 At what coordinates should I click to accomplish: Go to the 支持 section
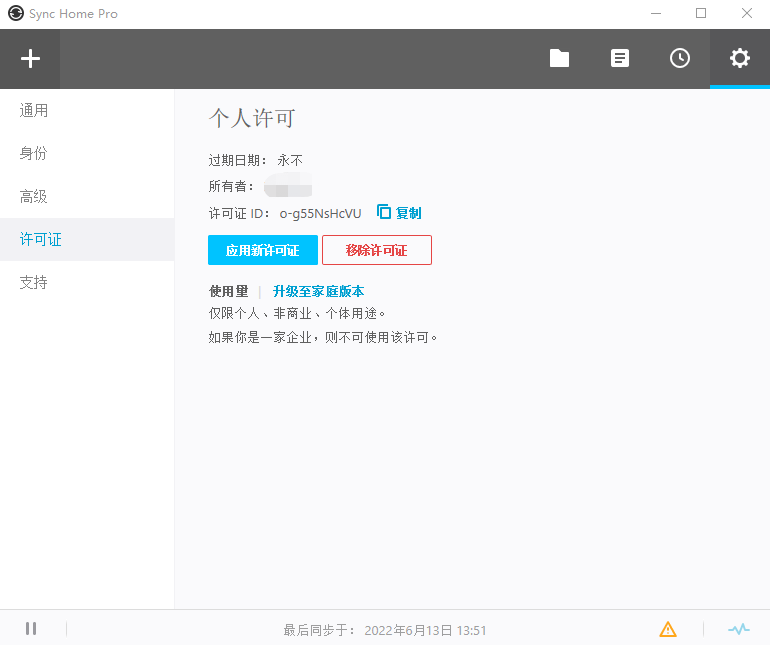34,283
